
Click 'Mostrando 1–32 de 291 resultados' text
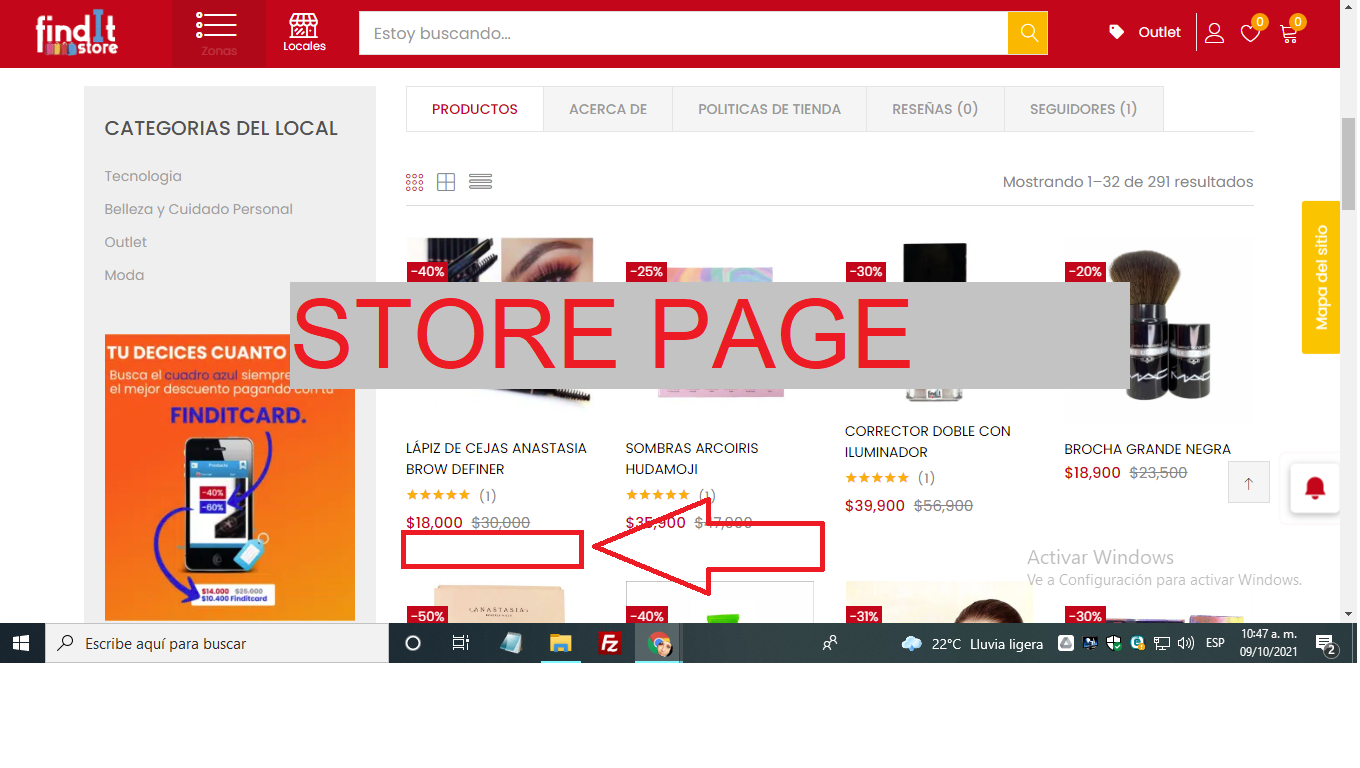[1128, 182]
